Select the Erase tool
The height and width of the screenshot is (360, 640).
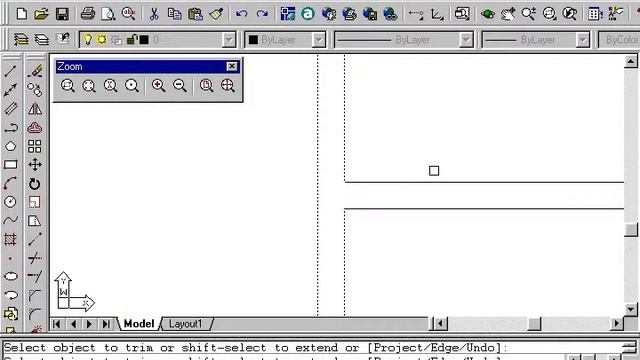point(35,71)
